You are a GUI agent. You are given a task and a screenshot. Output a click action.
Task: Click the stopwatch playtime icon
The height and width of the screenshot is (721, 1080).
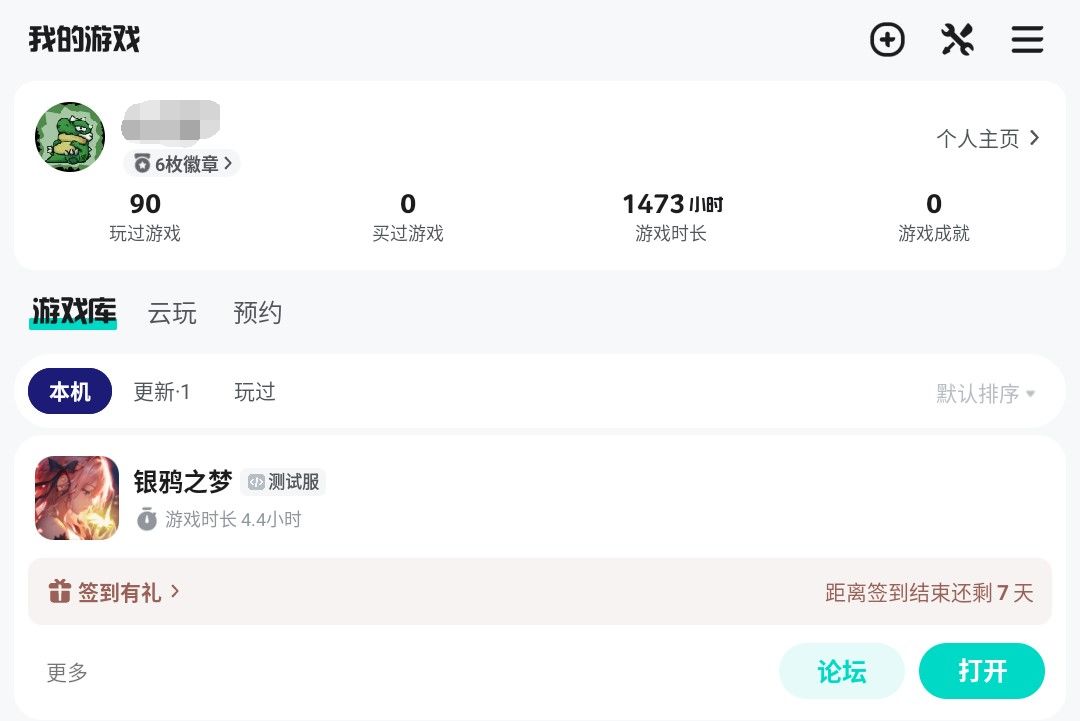[147, 520]
